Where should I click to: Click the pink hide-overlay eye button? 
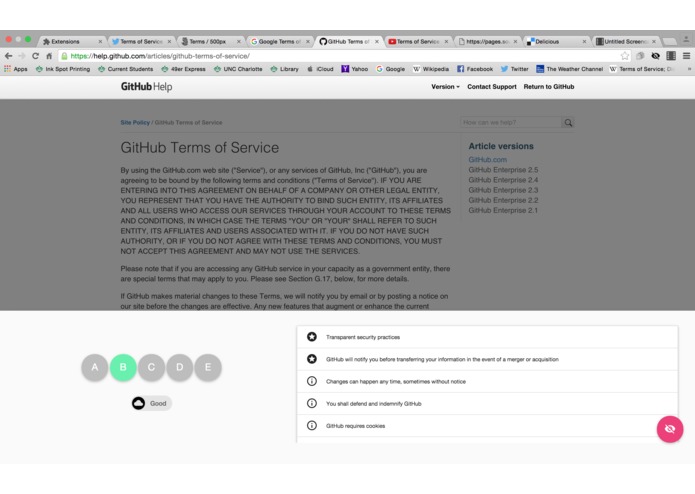pos(670,429)
